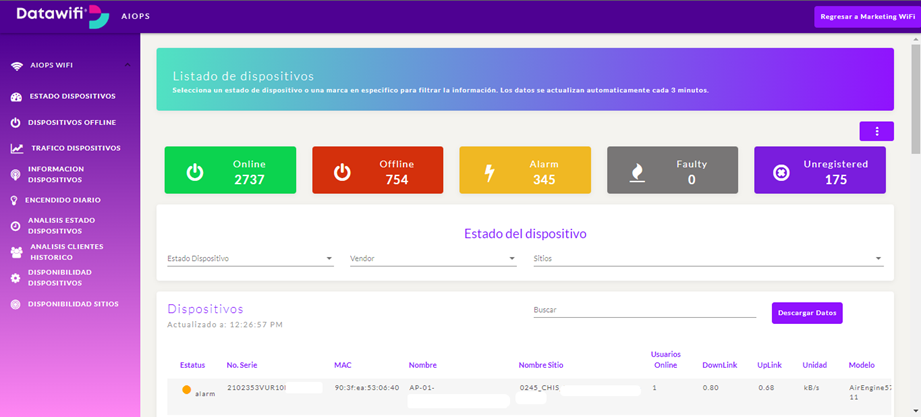Click the gear icon for Disponibilidad Dispositivos
The height and width of the screenshot is (417, 921).
(16, 278)
